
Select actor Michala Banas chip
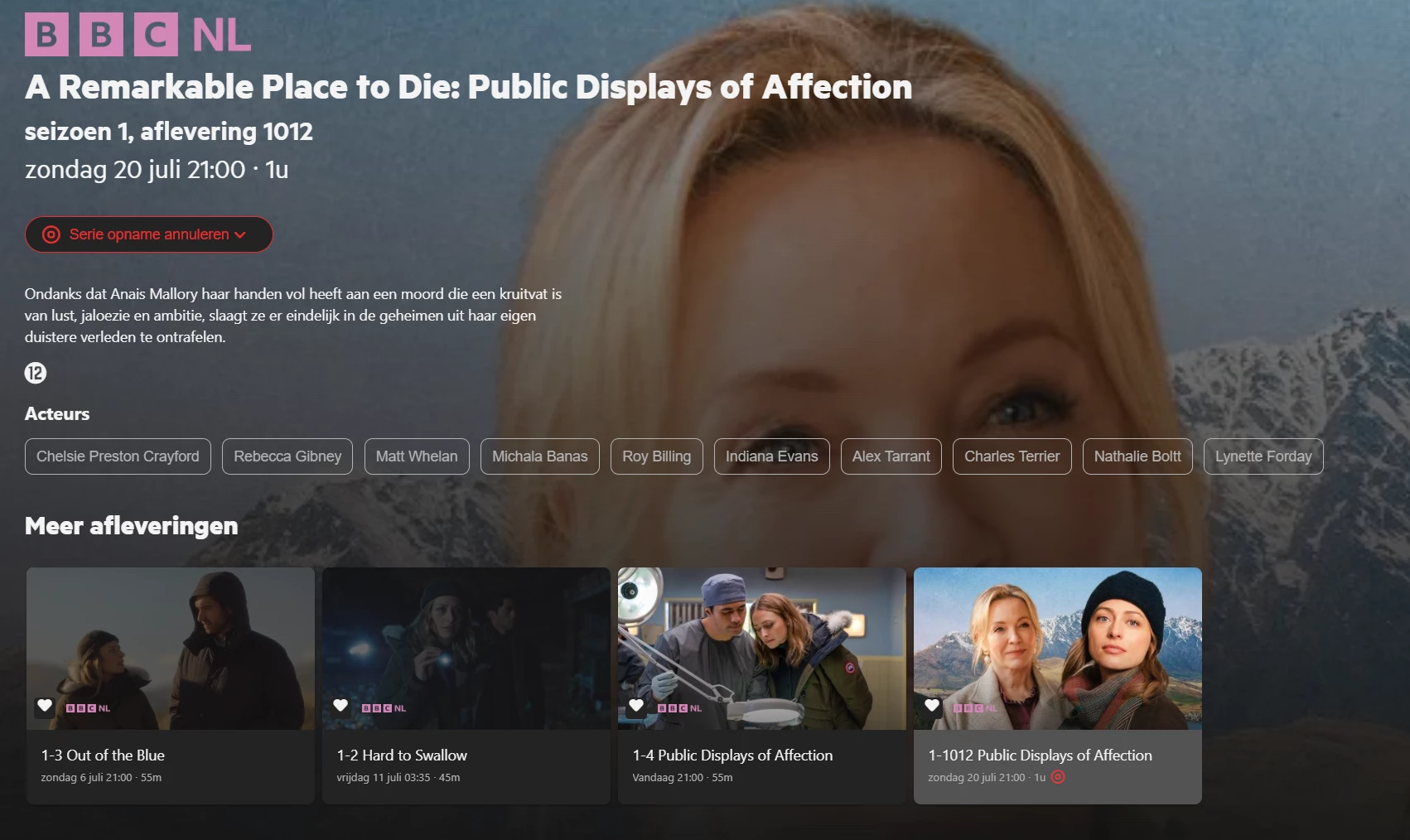click(540, 456)
